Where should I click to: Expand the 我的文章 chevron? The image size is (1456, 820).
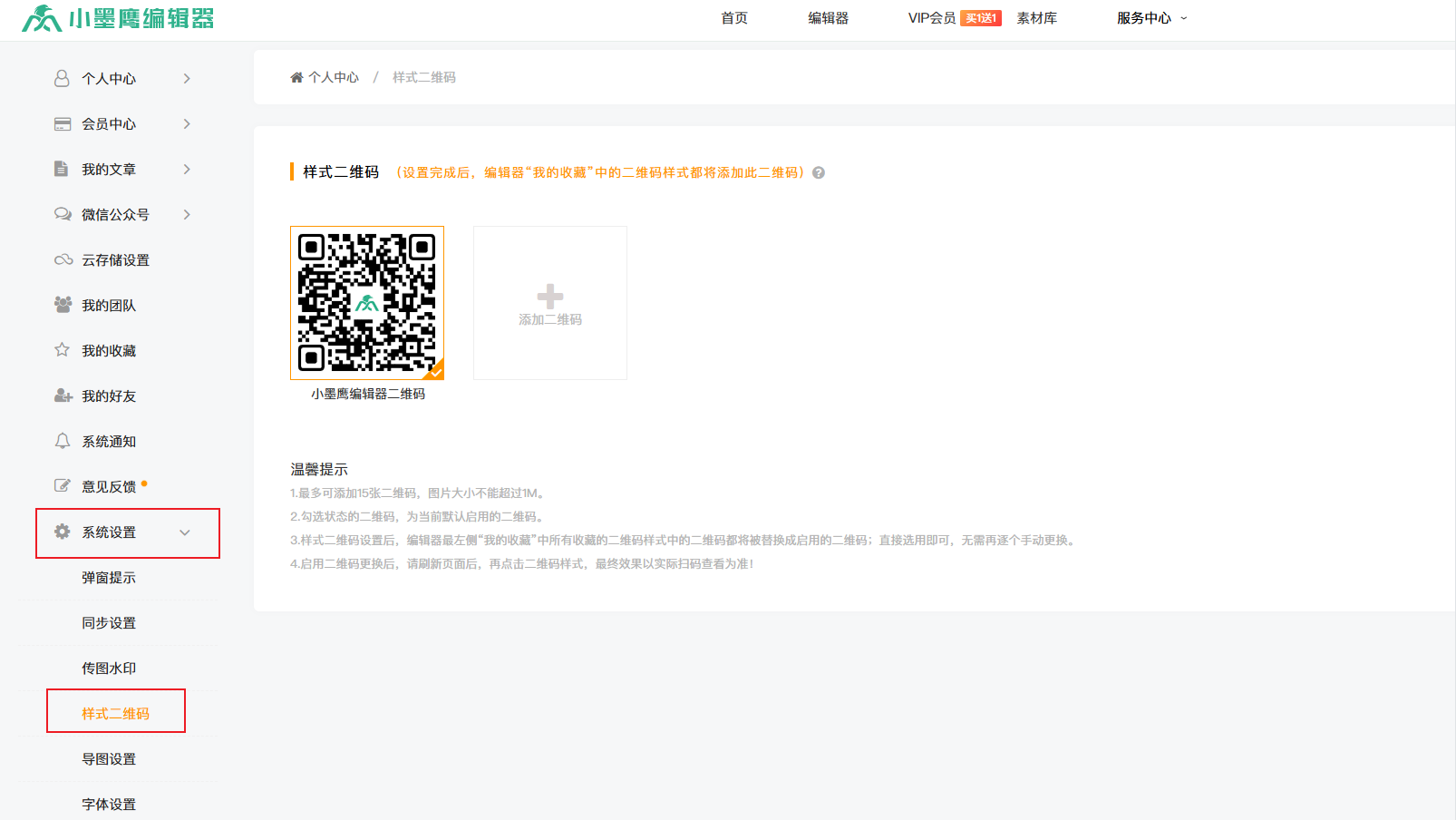point(187,170)
